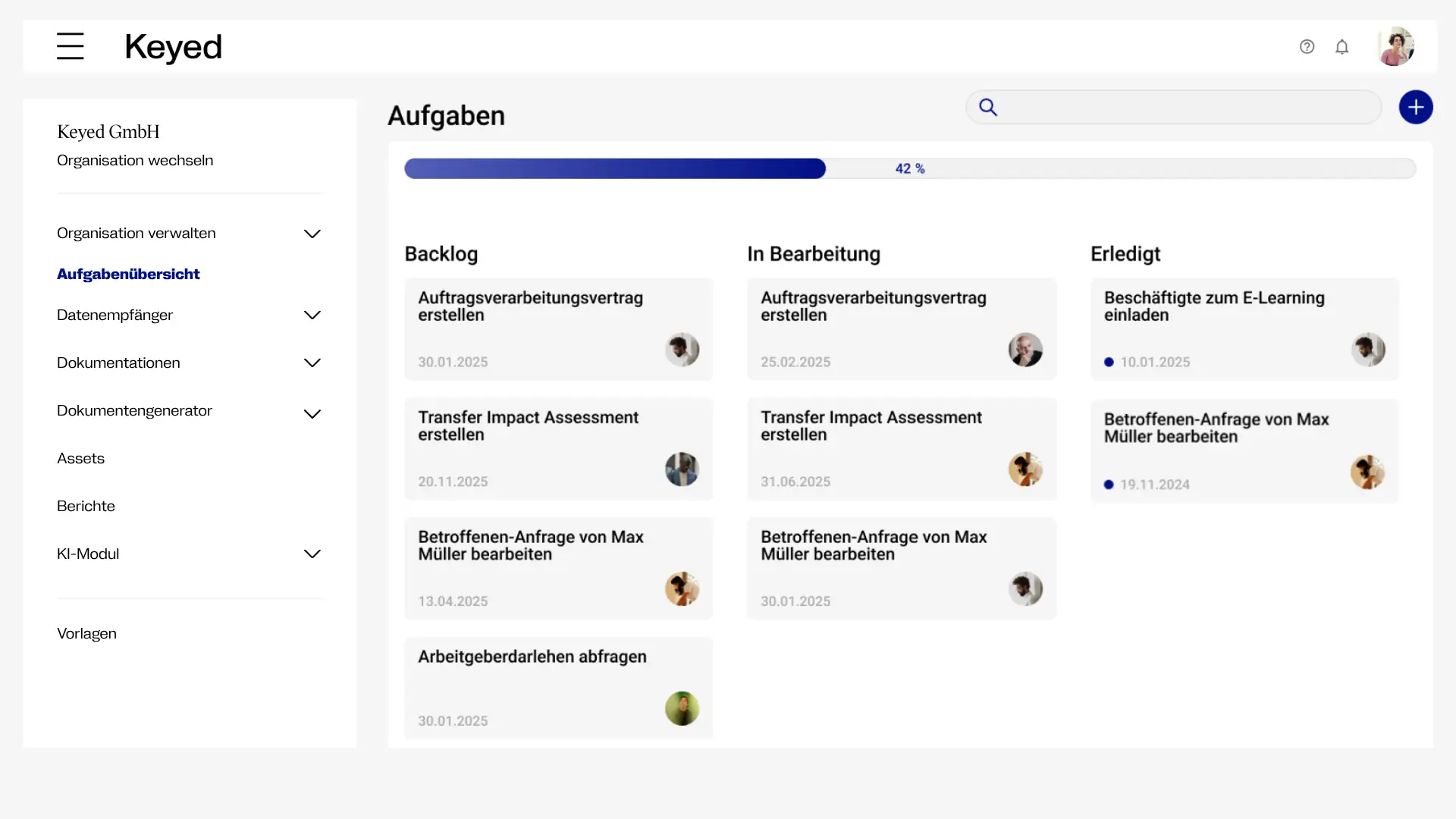Open the hamburger menu icon
The height and width of the screenshot is (819, 1456).
tap(70, 46)
